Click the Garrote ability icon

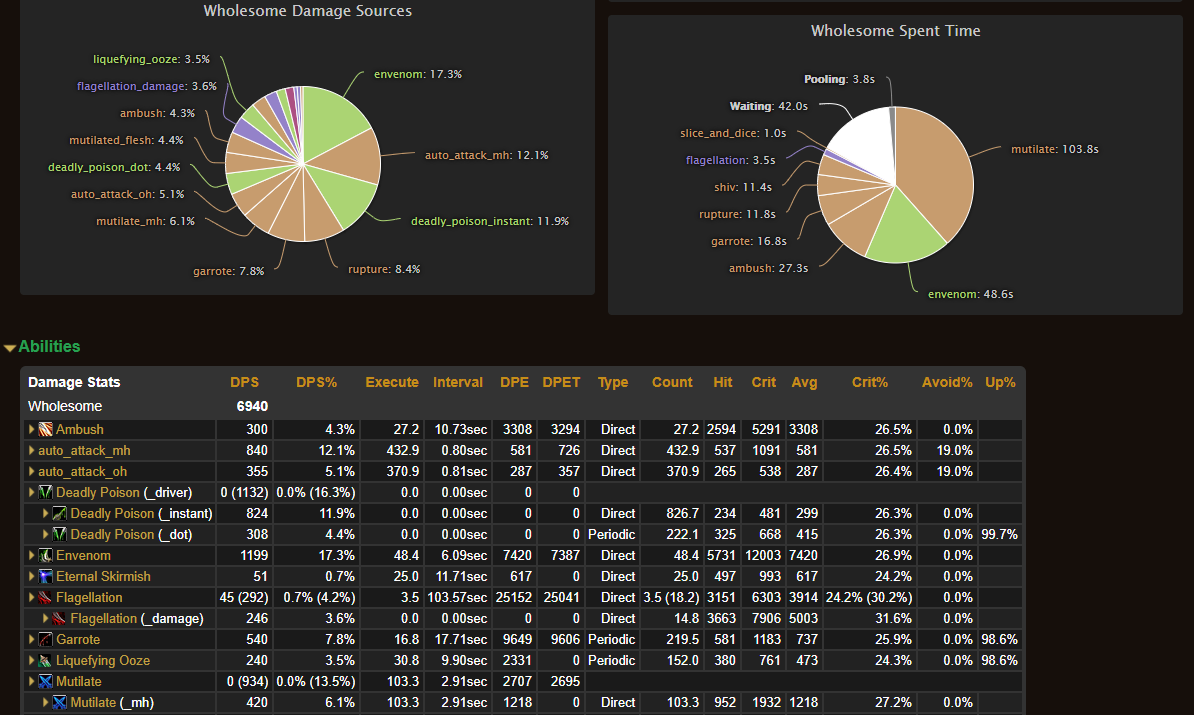(x=46, y=640)
